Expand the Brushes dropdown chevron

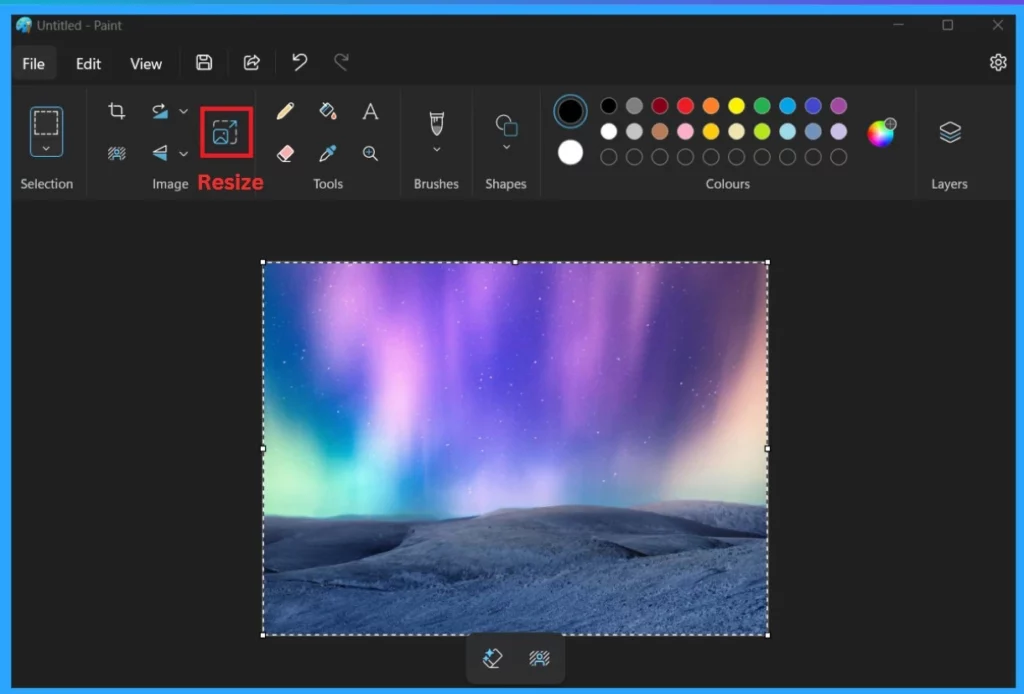(436, 149)
